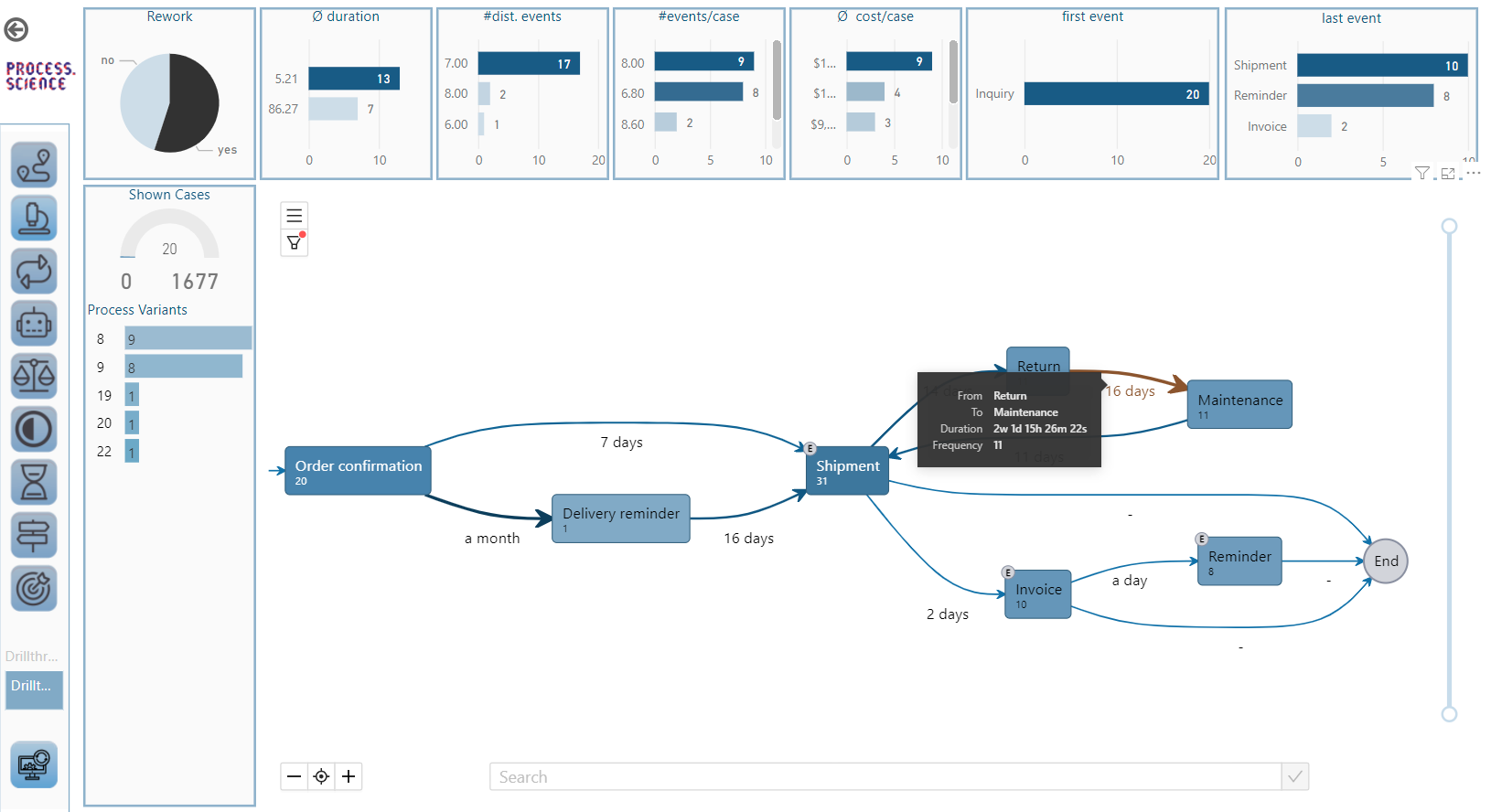Click the E marker on Shipment node
This screenshot has width=1491, height=812.
(810, 448)
